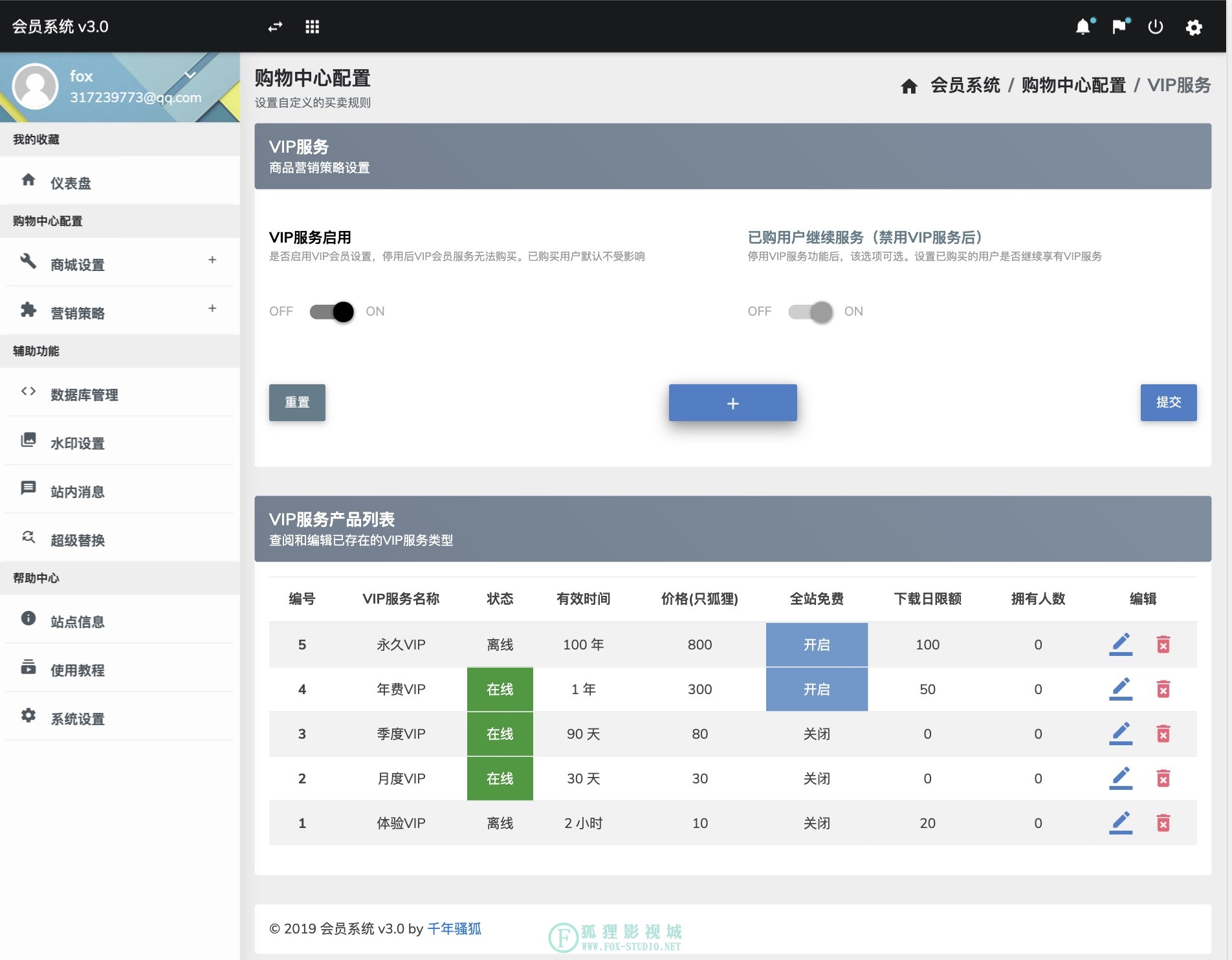Click the power logout icon
The image size is (1232, 960).
1156,27
